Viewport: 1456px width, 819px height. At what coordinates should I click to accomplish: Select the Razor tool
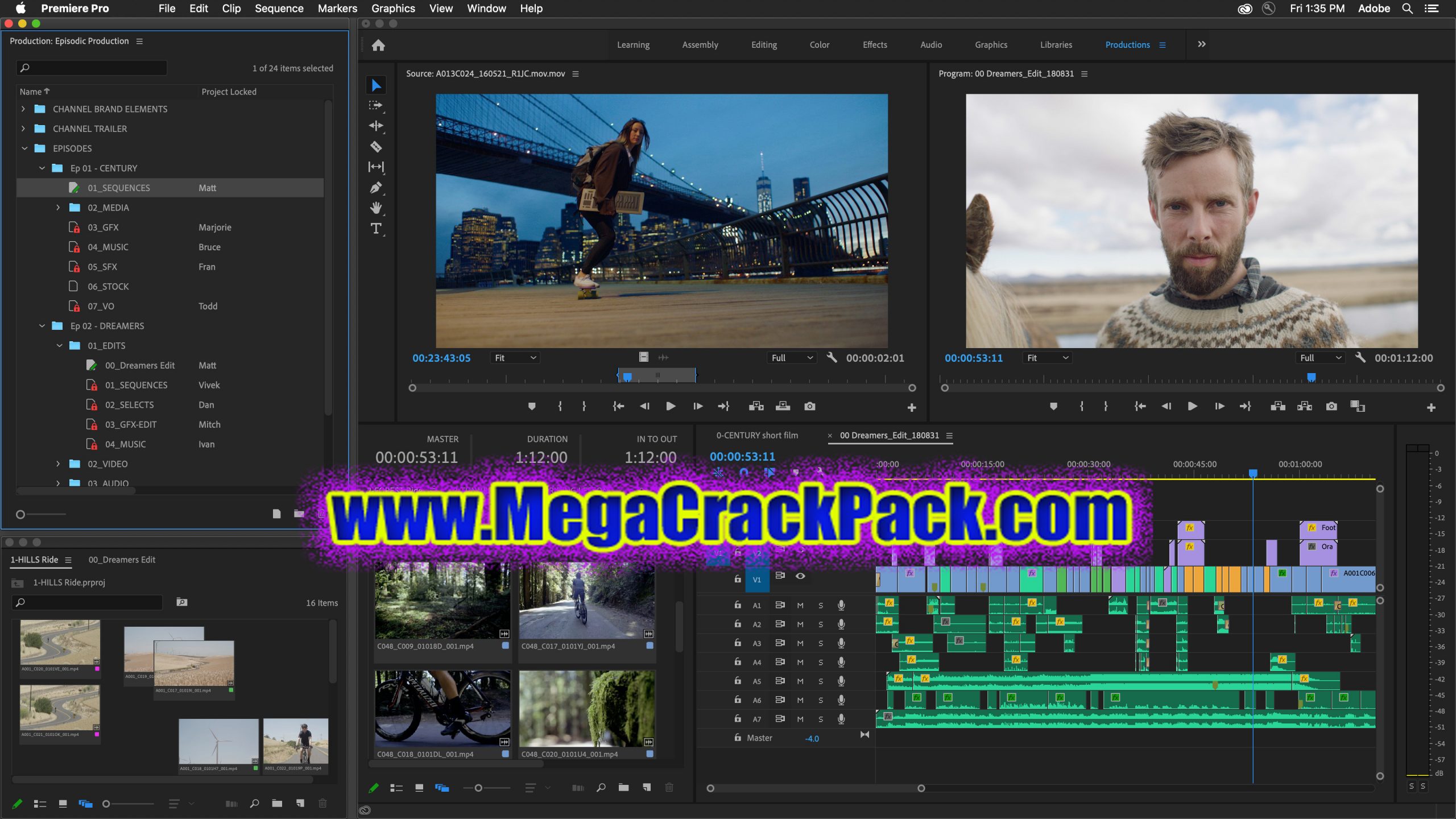coord(376,146)
